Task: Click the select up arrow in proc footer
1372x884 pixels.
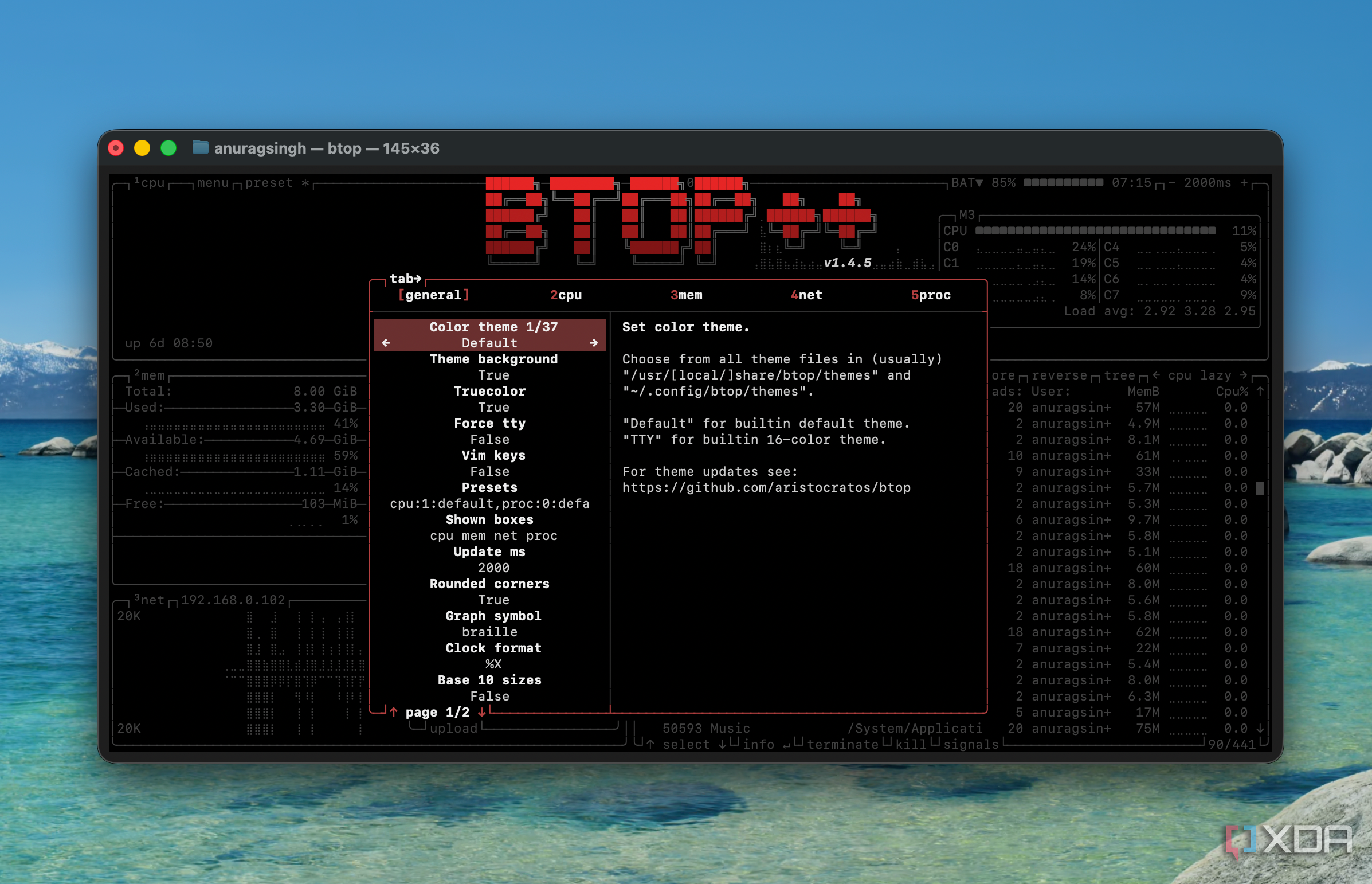Action: coord(650,745)
